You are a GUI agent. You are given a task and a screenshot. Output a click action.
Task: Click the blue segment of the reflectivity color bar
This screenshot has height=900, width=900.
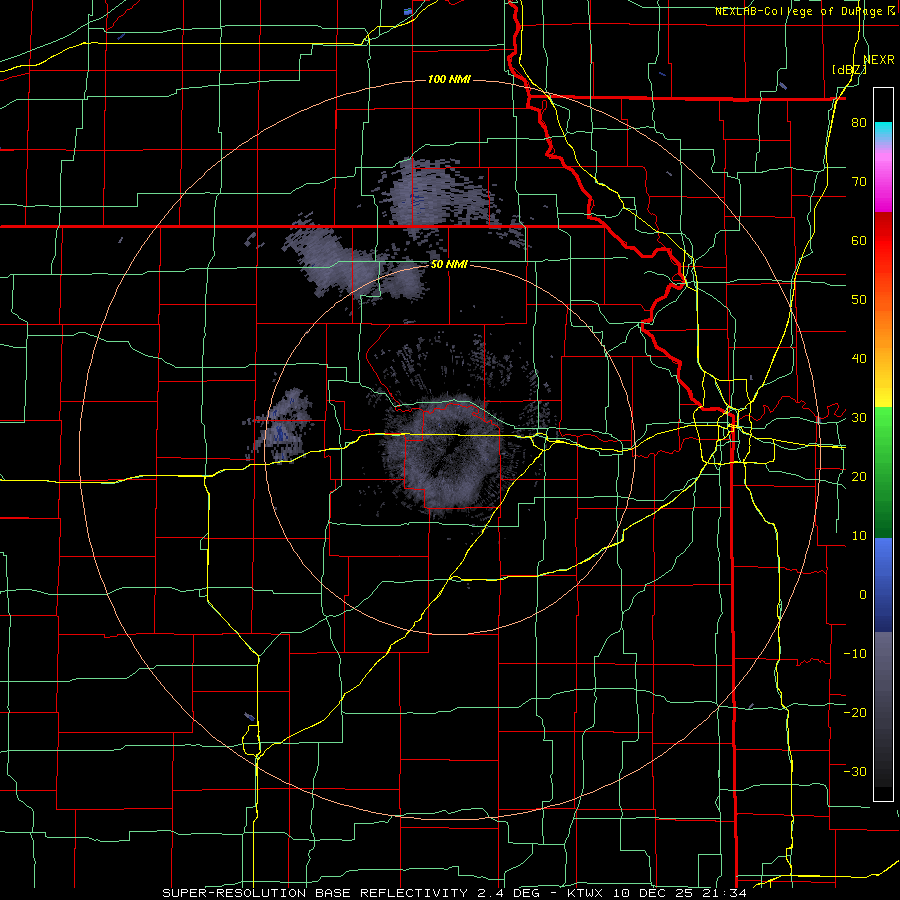click(x=883, y=584)
